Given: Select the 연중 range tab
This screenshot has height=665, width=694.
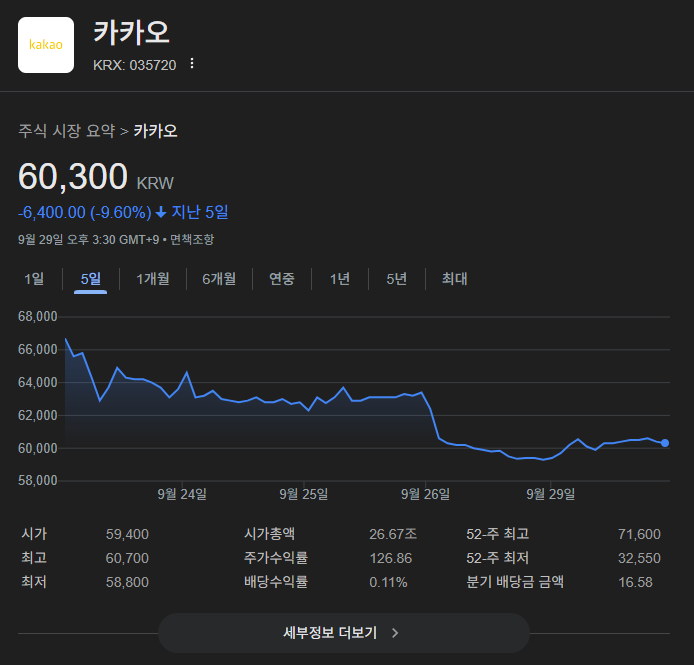Looking at the screenshot, I should 282,279.
